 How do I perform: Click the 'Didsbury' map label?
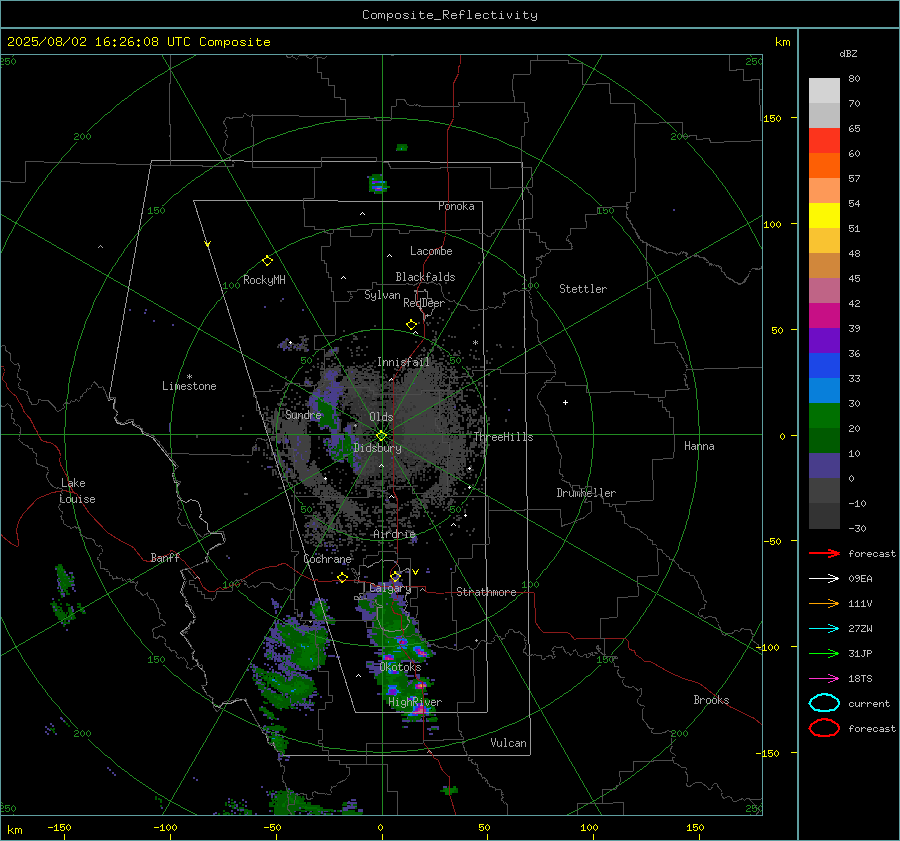377,448
